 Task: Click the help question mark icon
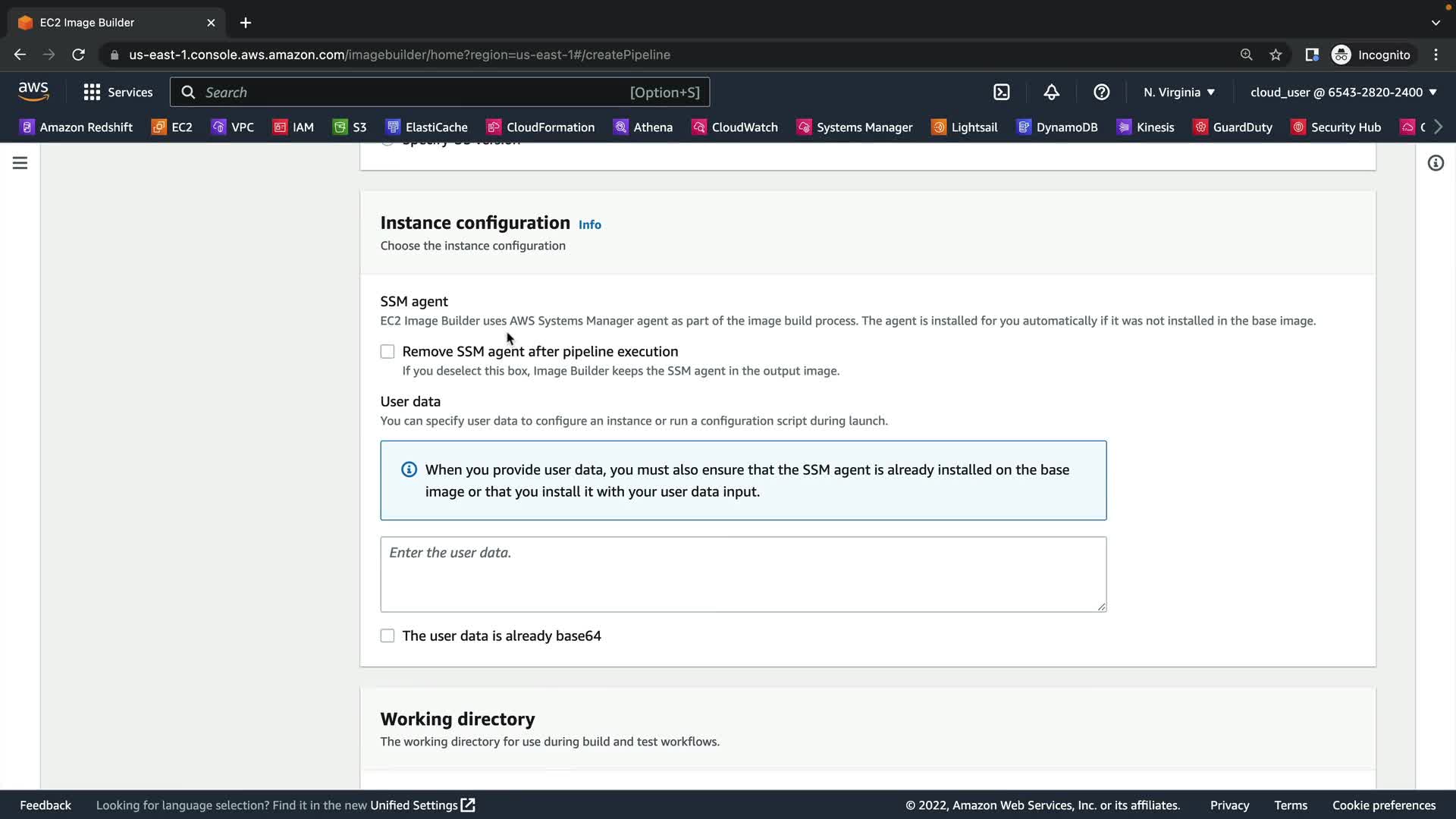[1101, 92]
